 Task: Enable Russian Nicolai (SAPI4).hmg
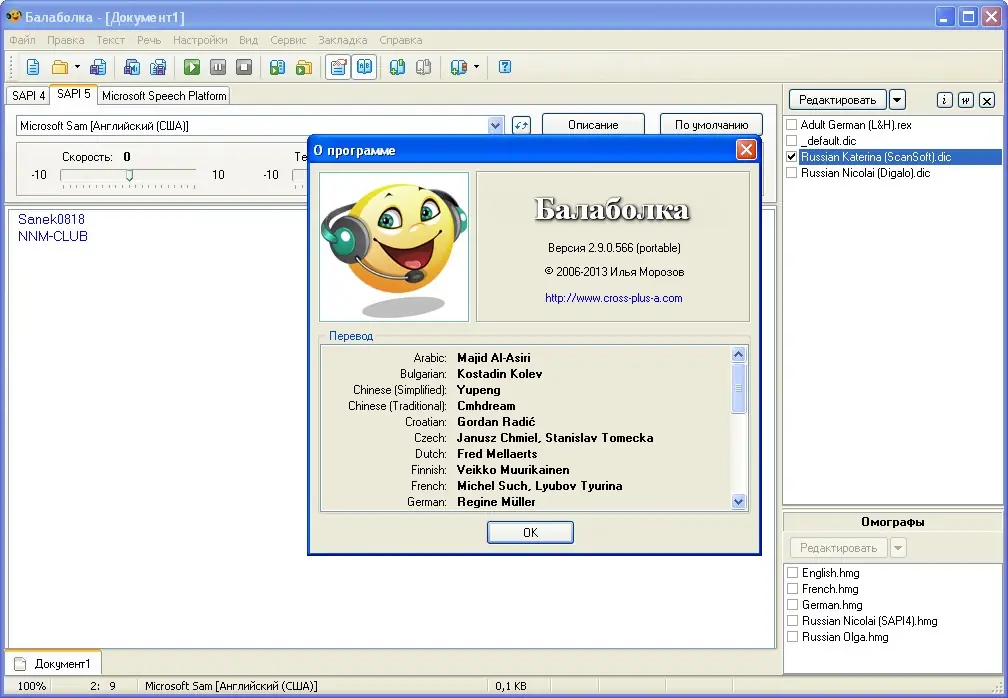pyautogui.click(x=793, y=621)
